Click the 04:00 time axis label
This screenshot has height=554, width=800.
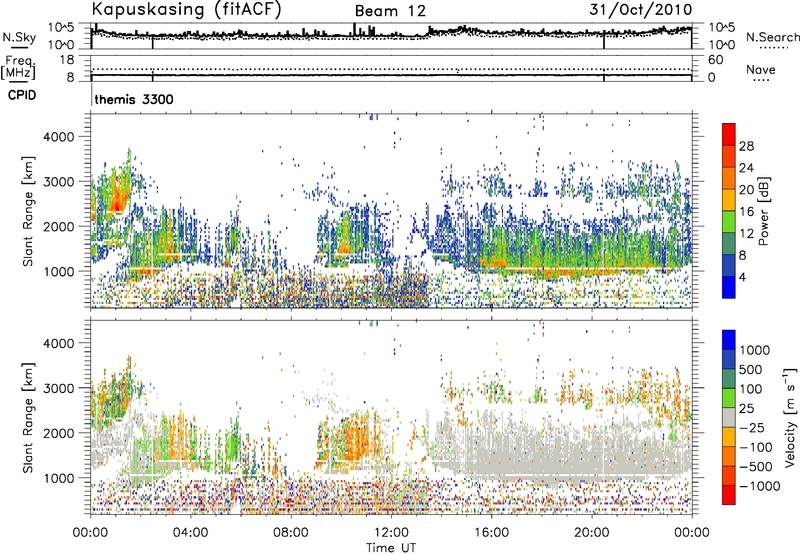pos(191,532)
